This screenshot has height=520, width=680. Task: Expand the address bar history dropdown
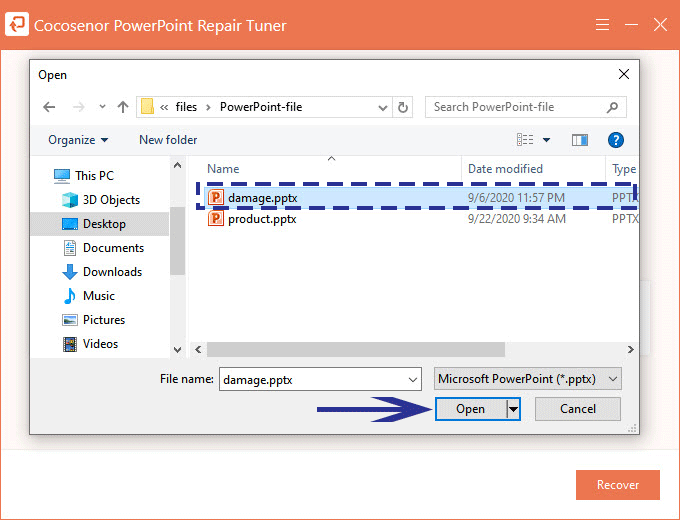coord(382,107)
